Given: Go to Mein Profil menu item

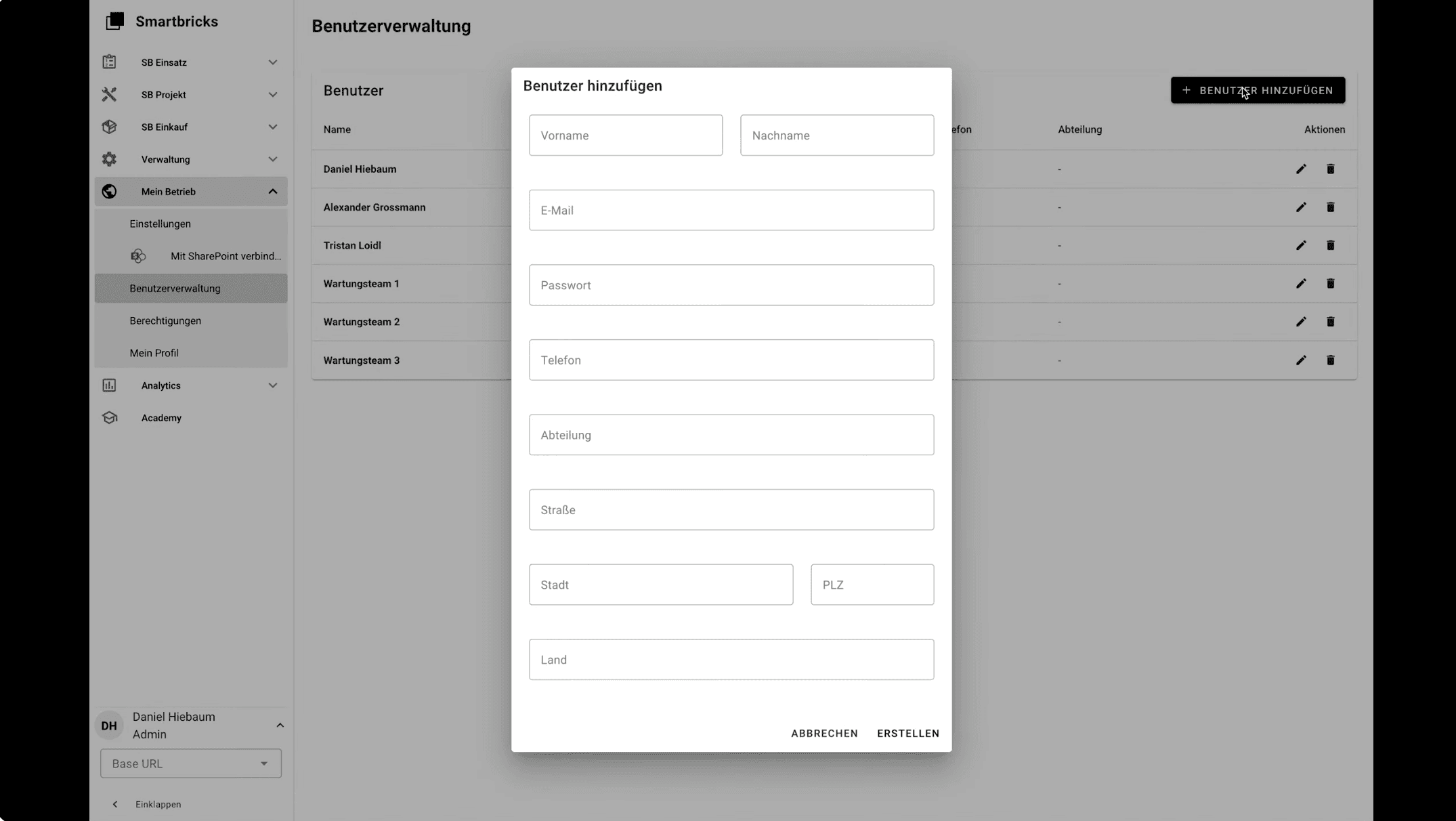Looking at the screenshot, I should (154, 353).
